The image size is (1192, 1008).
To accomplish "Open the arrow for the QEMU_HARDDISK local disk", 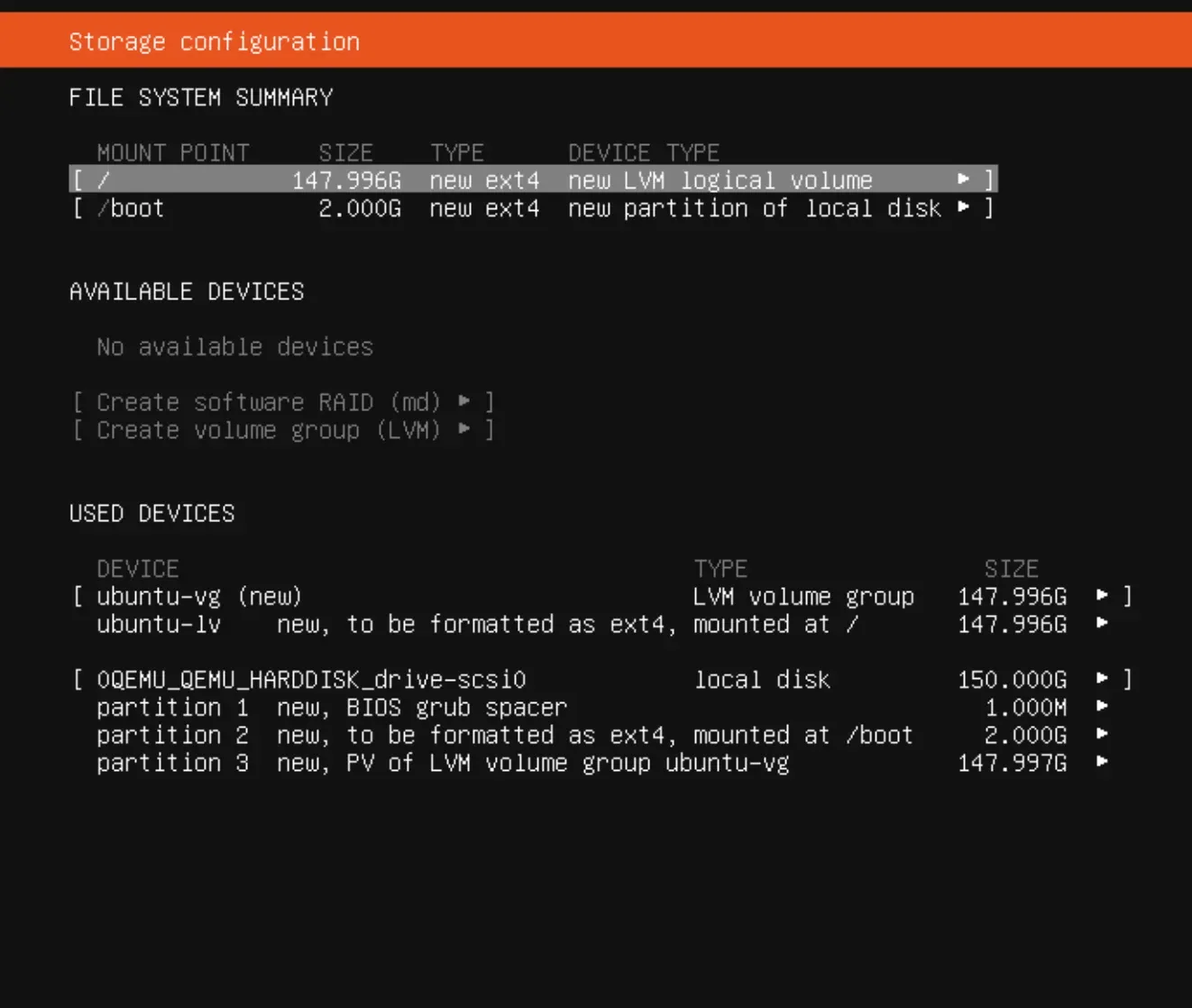I will coord(1102,678).
